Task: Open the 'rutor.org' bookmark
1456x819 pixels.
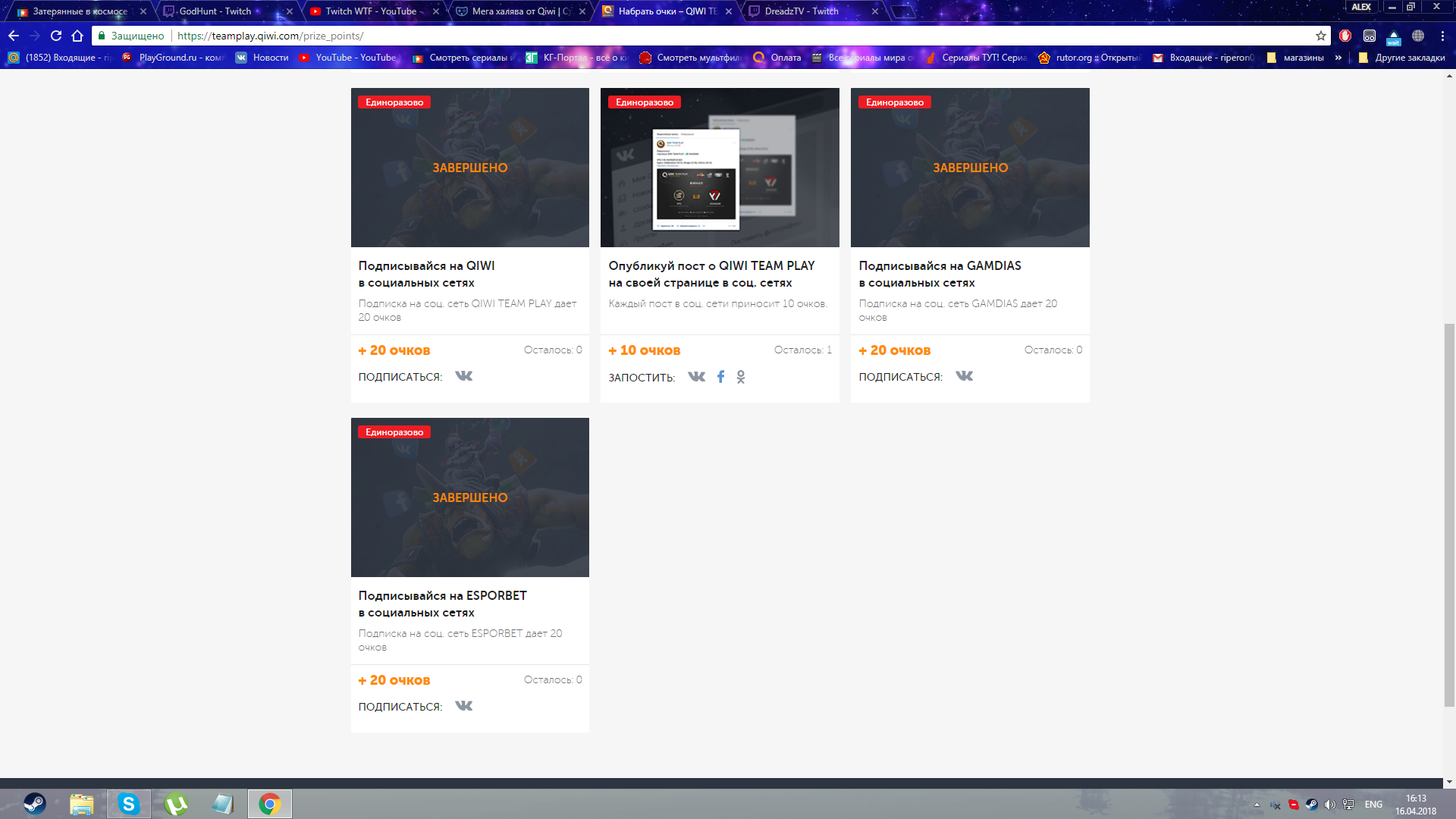Action: pyautogui.click(x=1090, y=58)
